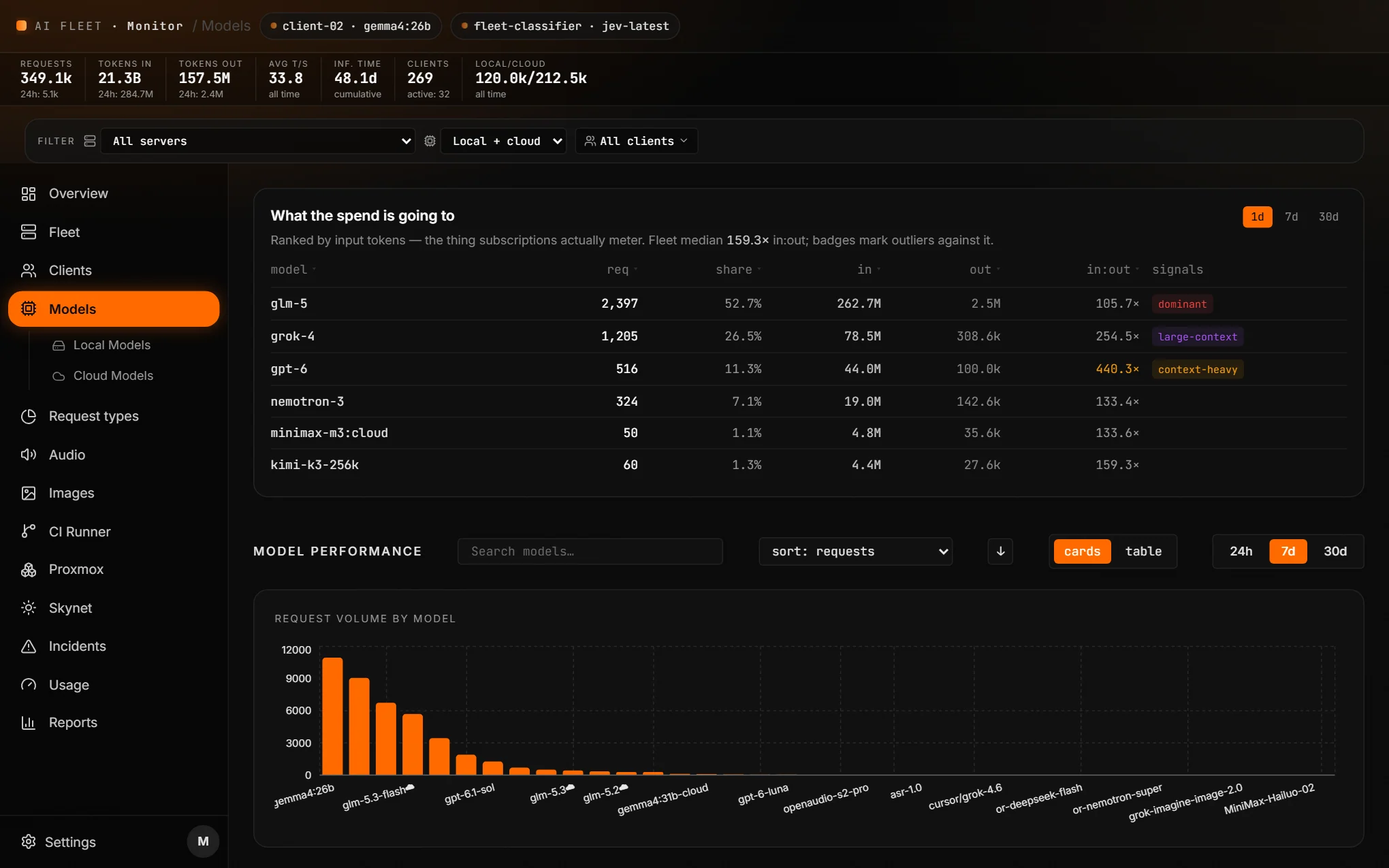
Task: Open the All servers dropdown
Action: 257,141
